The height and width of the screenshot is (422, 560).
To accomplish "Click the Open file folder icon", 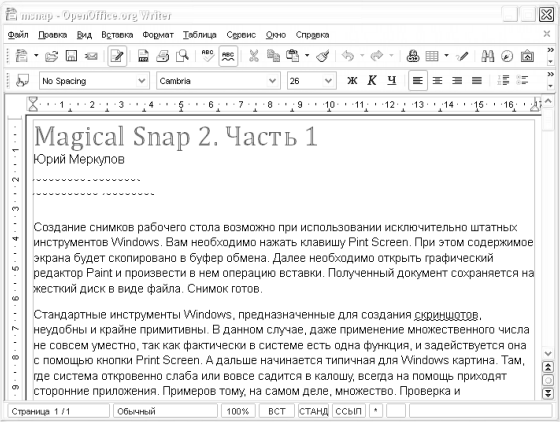I will (51, 56).
